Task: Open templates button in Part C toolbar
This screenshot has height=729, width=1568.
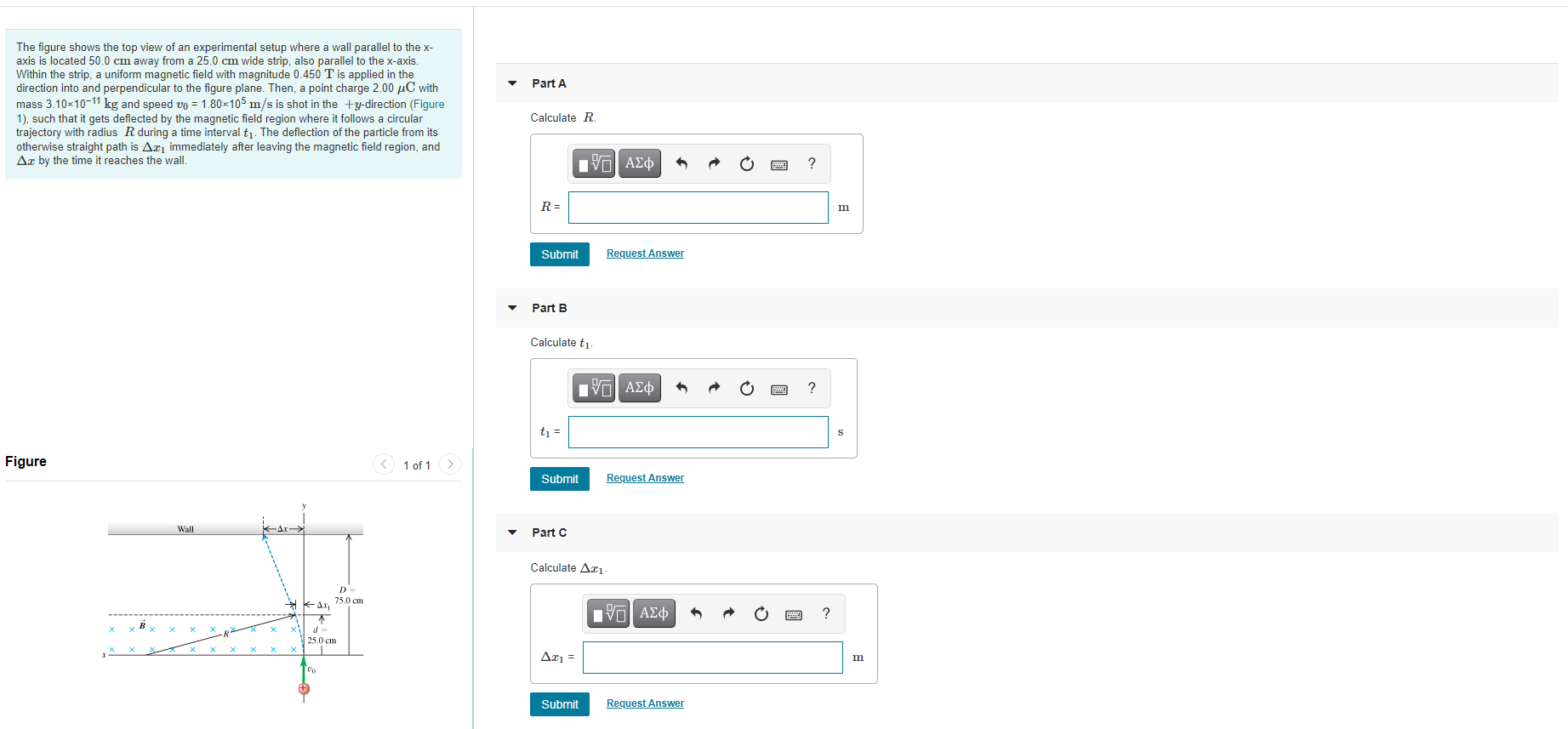Action: coord(608,612)
